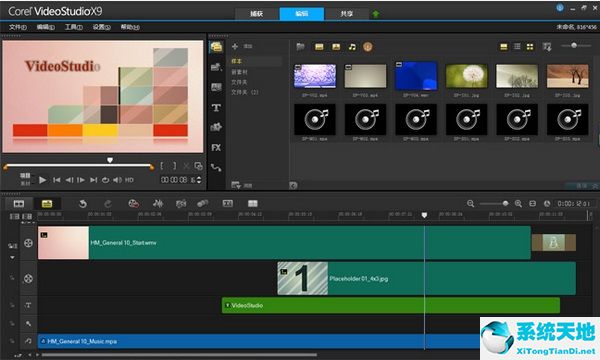Screen dimensions: 600x360
Task: Open the subtitle editor
Action: pos(228,204)
